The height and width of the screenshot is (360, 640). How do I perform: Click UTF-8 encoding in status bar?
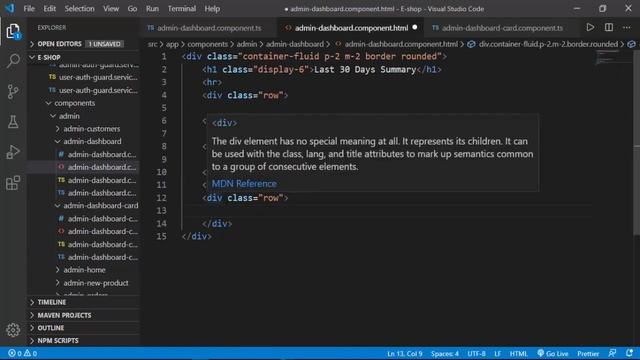tap(476, 353)
